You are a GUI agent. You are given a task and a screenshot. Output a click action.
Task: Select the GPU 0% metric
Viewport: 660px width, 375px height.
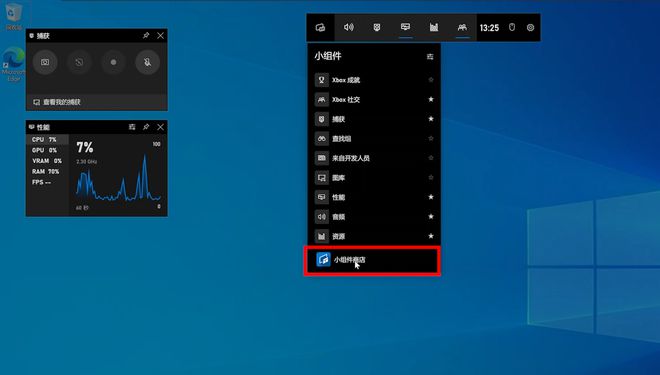click(x=48, y=150)
